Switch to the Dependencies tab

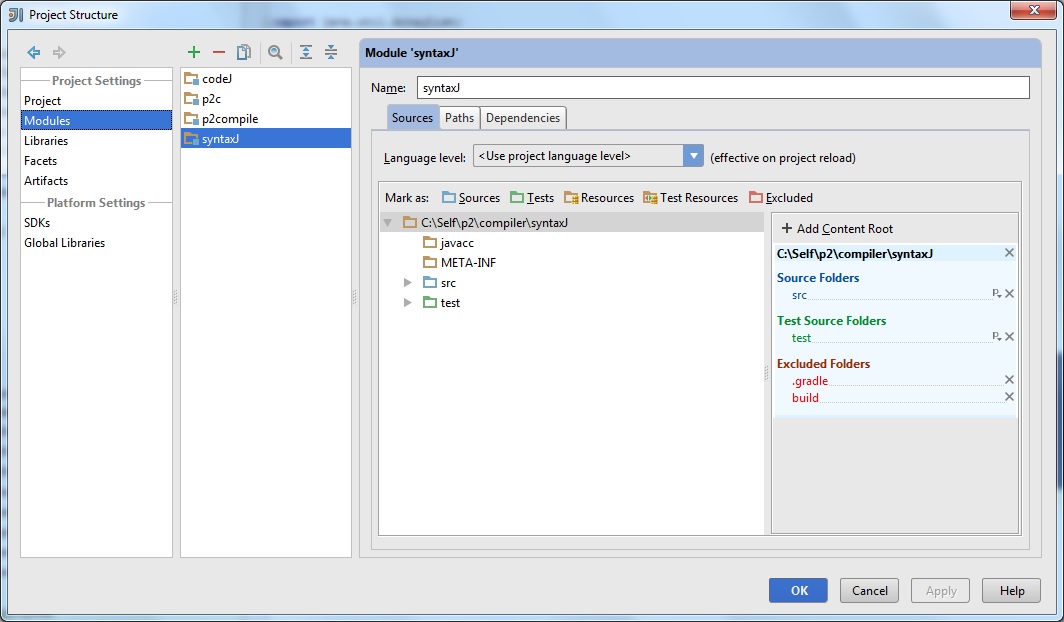coord(522,118)
